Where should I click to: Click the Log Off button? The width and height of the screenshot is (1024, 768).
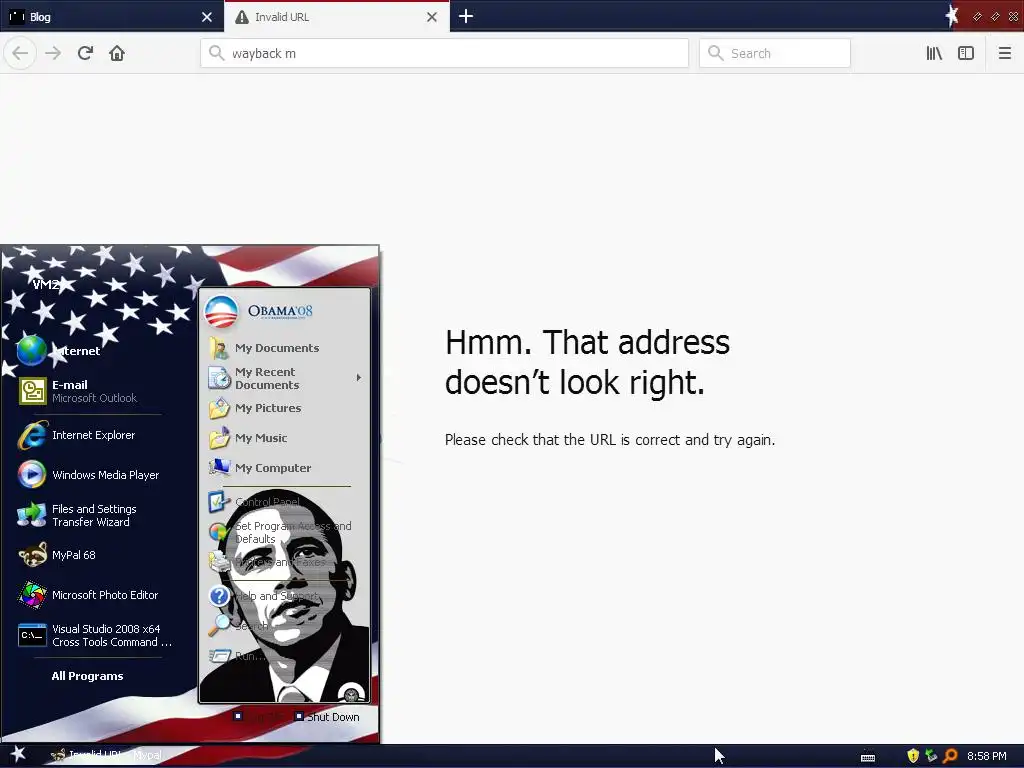click(259, 716)
